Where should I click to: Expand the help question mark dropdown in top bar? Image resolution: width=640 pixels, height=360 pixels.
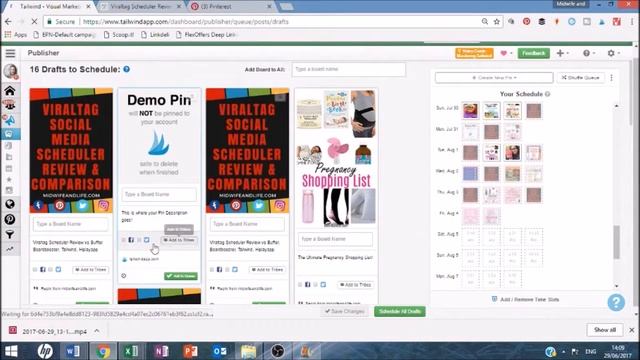click(x=589, y=53)
